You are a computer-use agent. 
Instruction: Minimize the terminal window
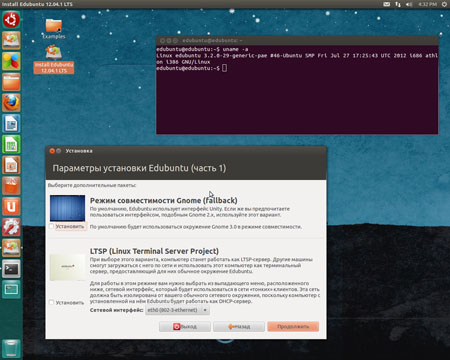[x=169, y=41]
